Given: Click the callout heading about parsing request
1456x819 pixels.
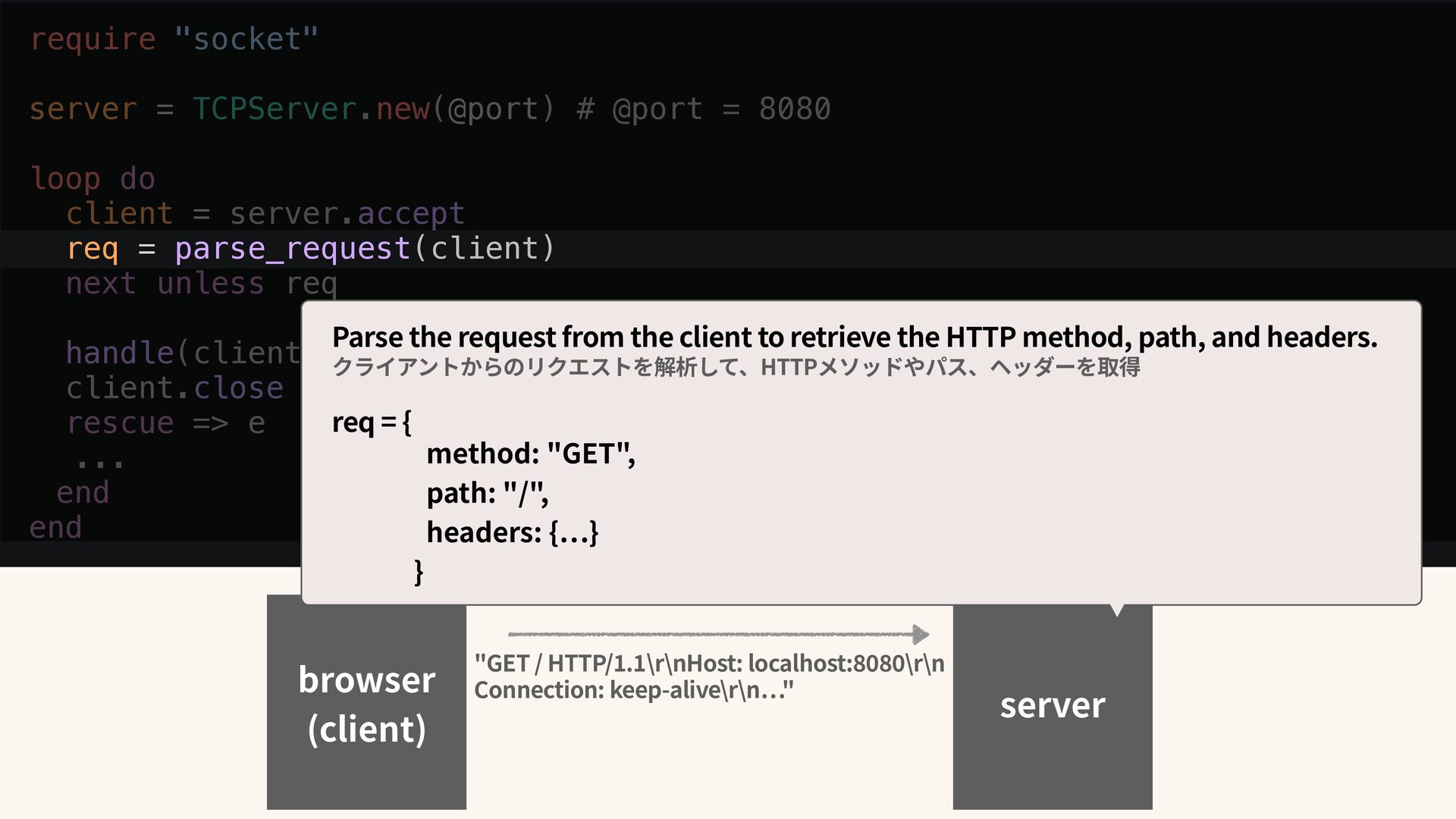Looking at the screenshot, I should [x=854, y=337].
